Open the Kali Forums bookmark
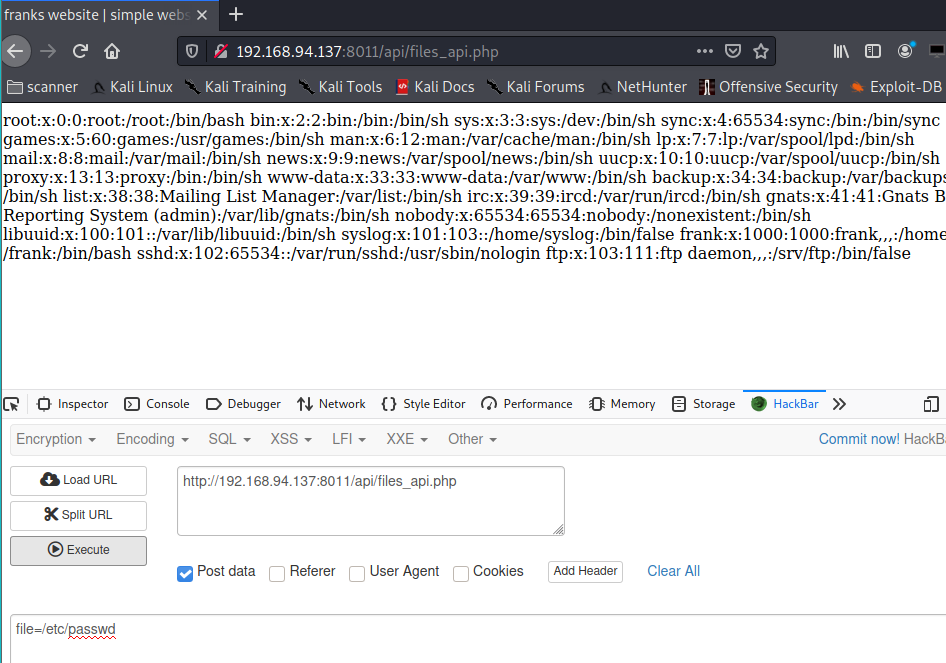This screenshot has height=663, width=946. [535, 87]
